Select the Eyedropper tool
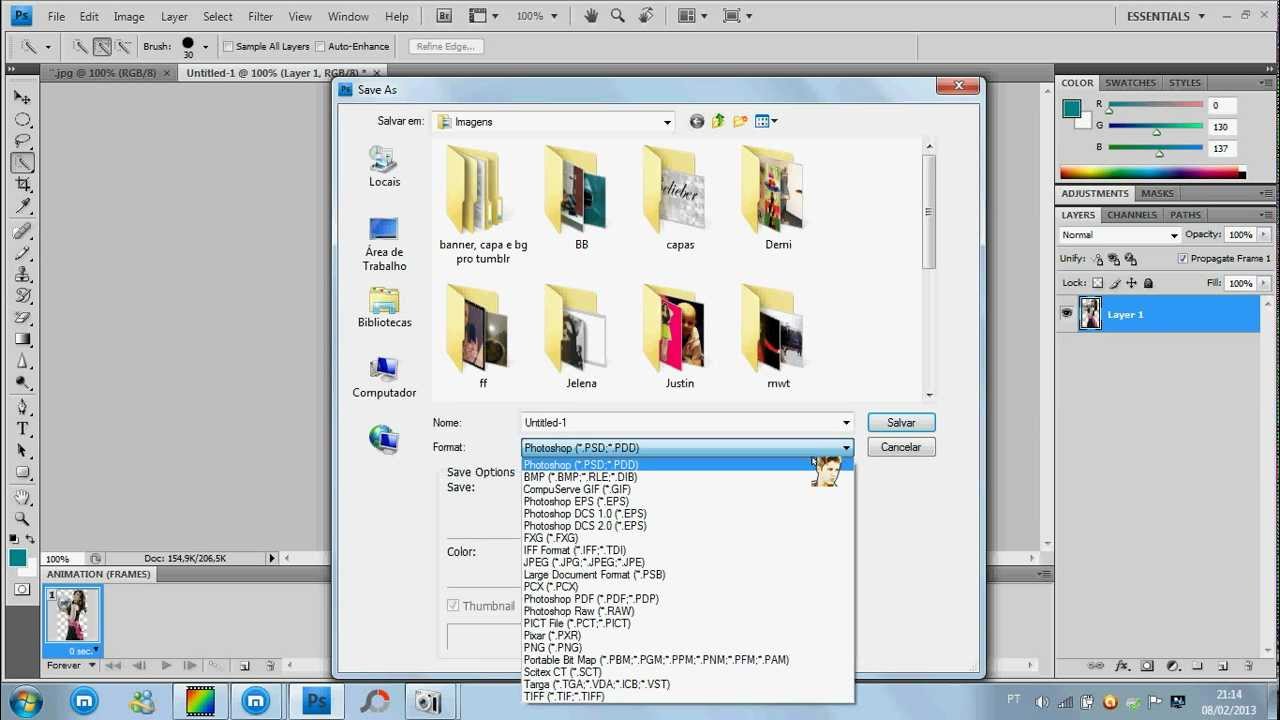The width and height of the screenshot is (1280, 720). [x=22, y=206]
